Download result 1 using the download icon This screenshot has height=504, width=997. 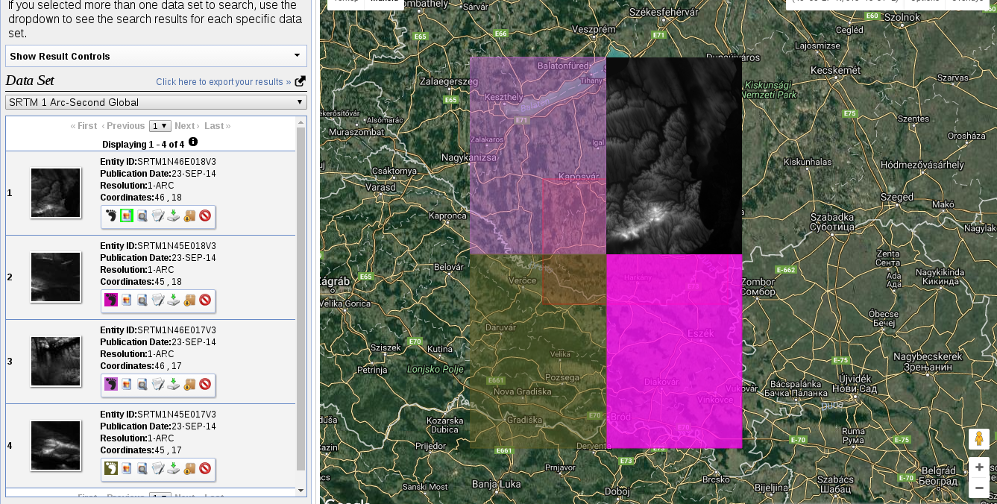[x=173, y=215]
